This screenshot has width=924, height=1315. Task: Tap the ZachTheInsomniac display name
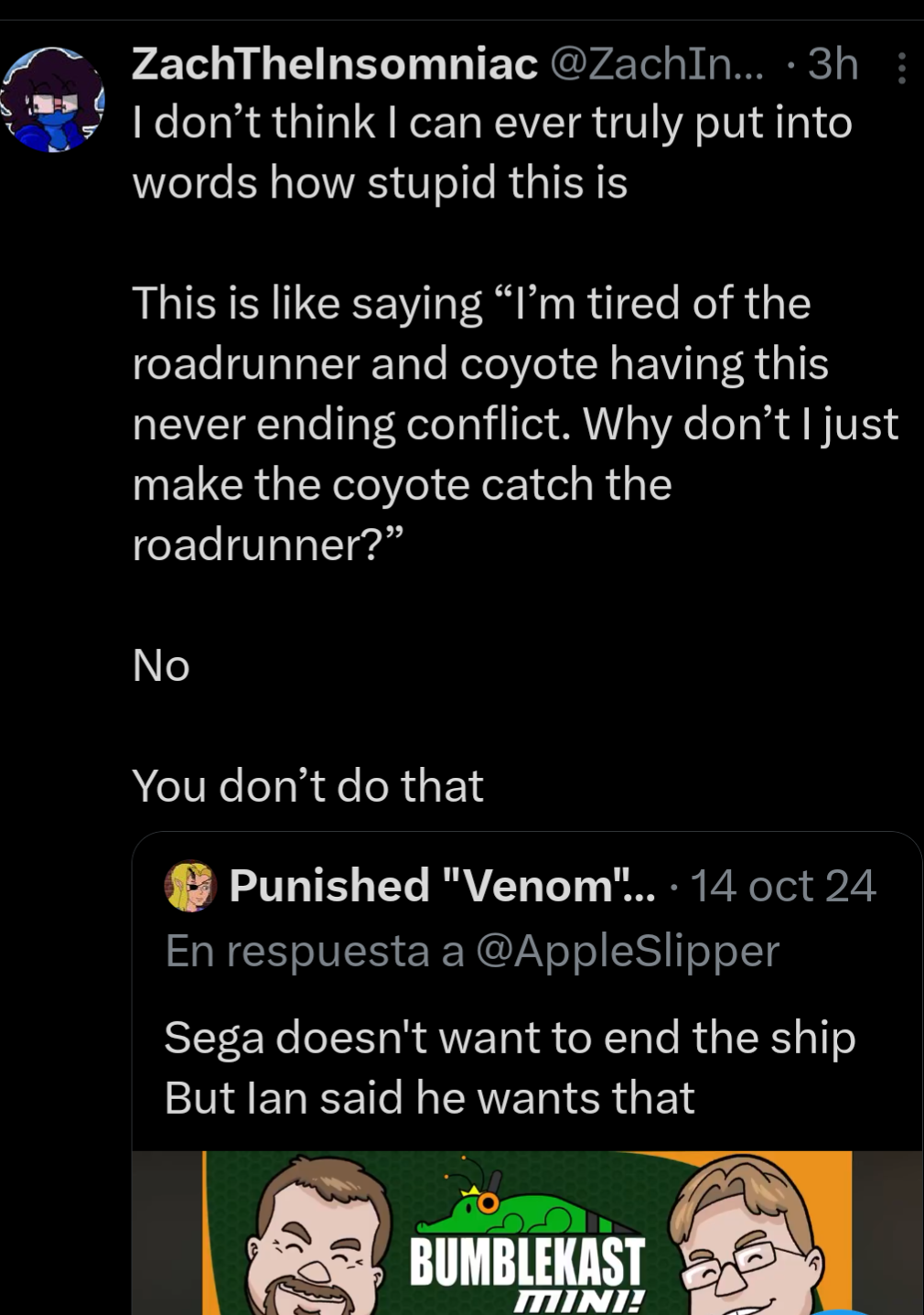[335, 64]
